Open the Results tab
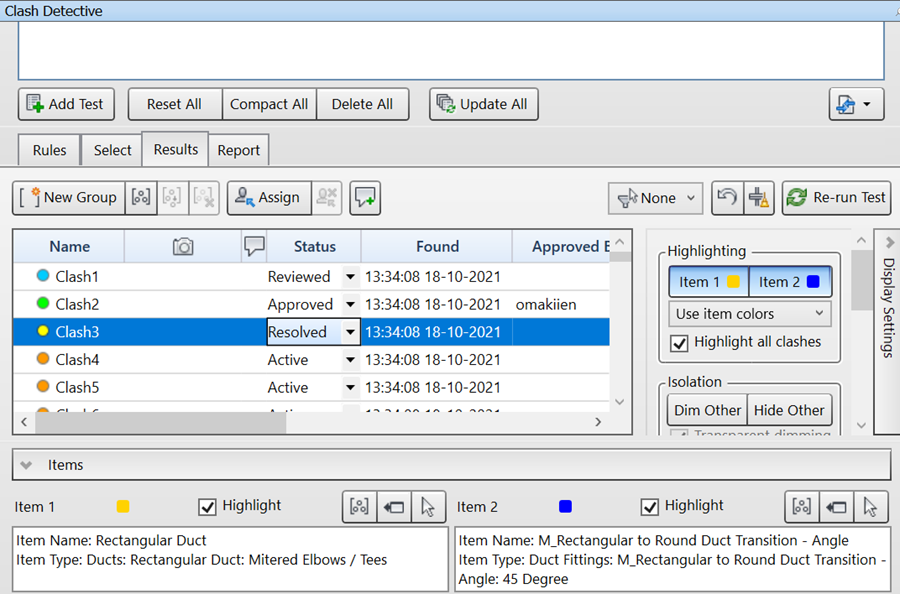900x594 pixels. click(x=176, y=149)
